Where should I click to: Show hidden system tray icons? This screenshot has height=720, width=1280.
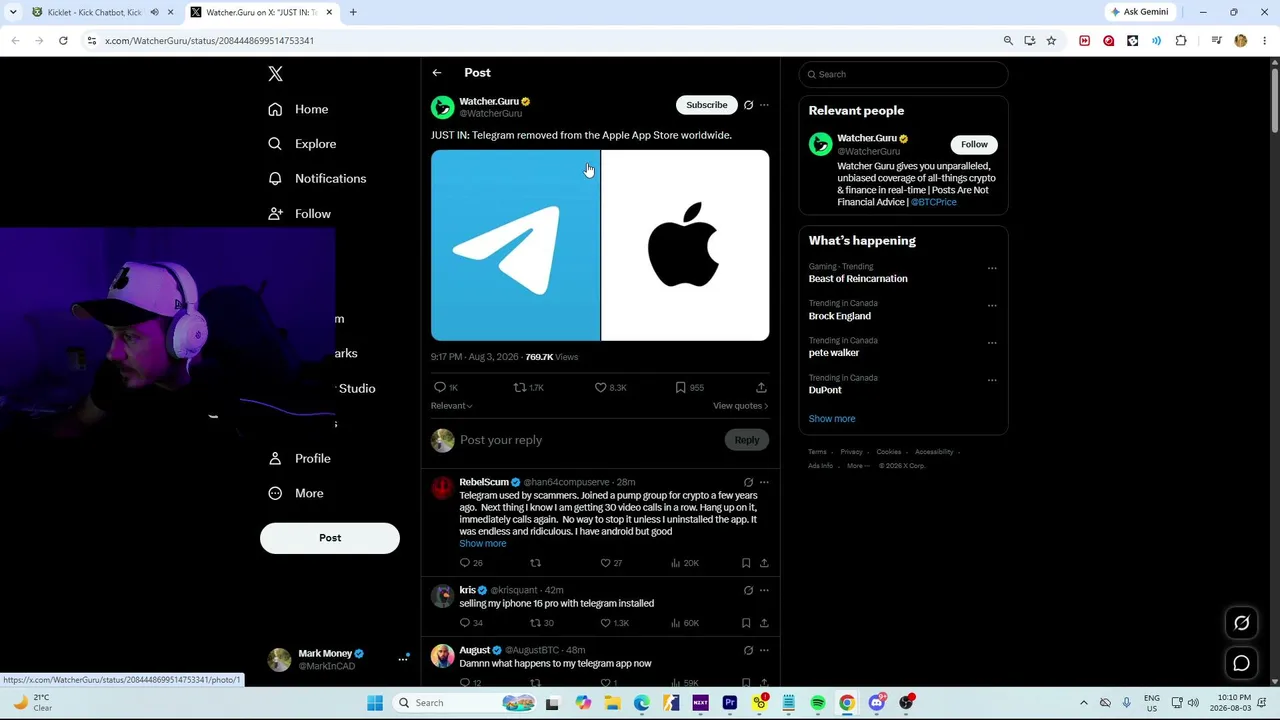point(1083,703)
